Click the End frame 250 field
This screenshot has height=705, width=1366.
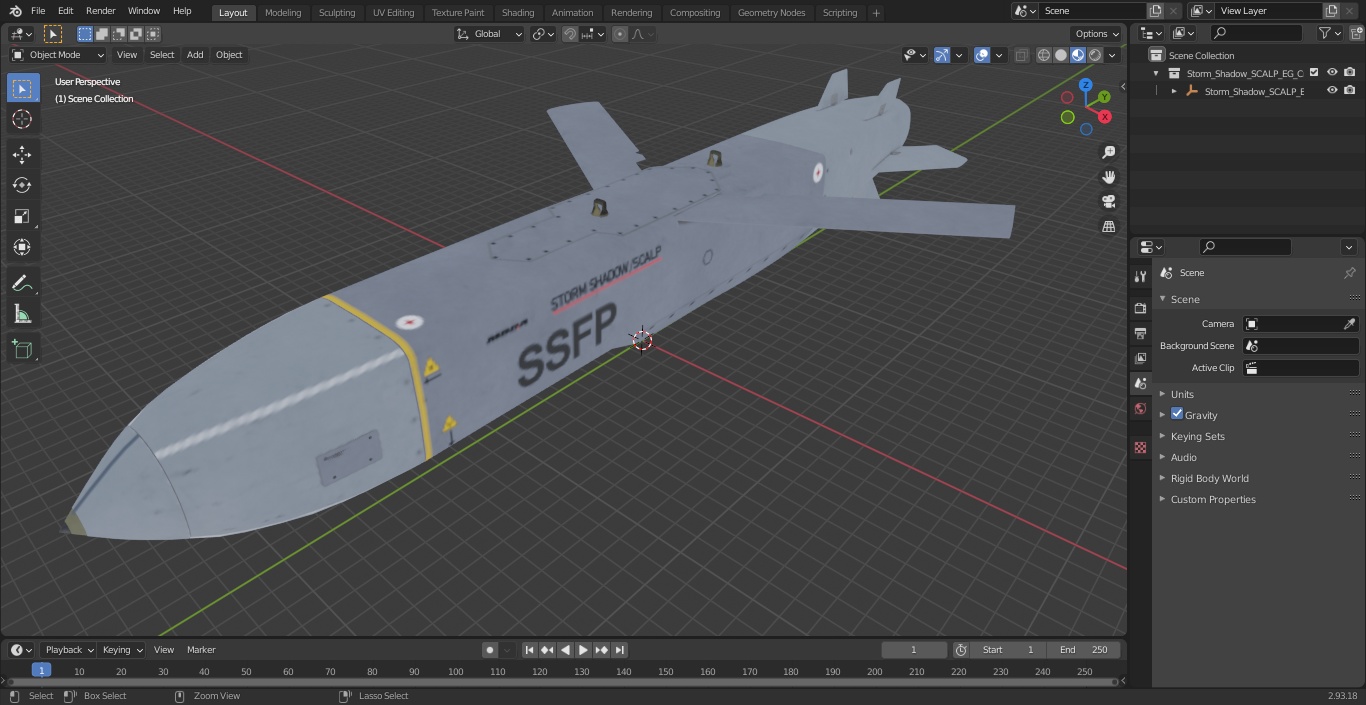tap(1084, 650)
